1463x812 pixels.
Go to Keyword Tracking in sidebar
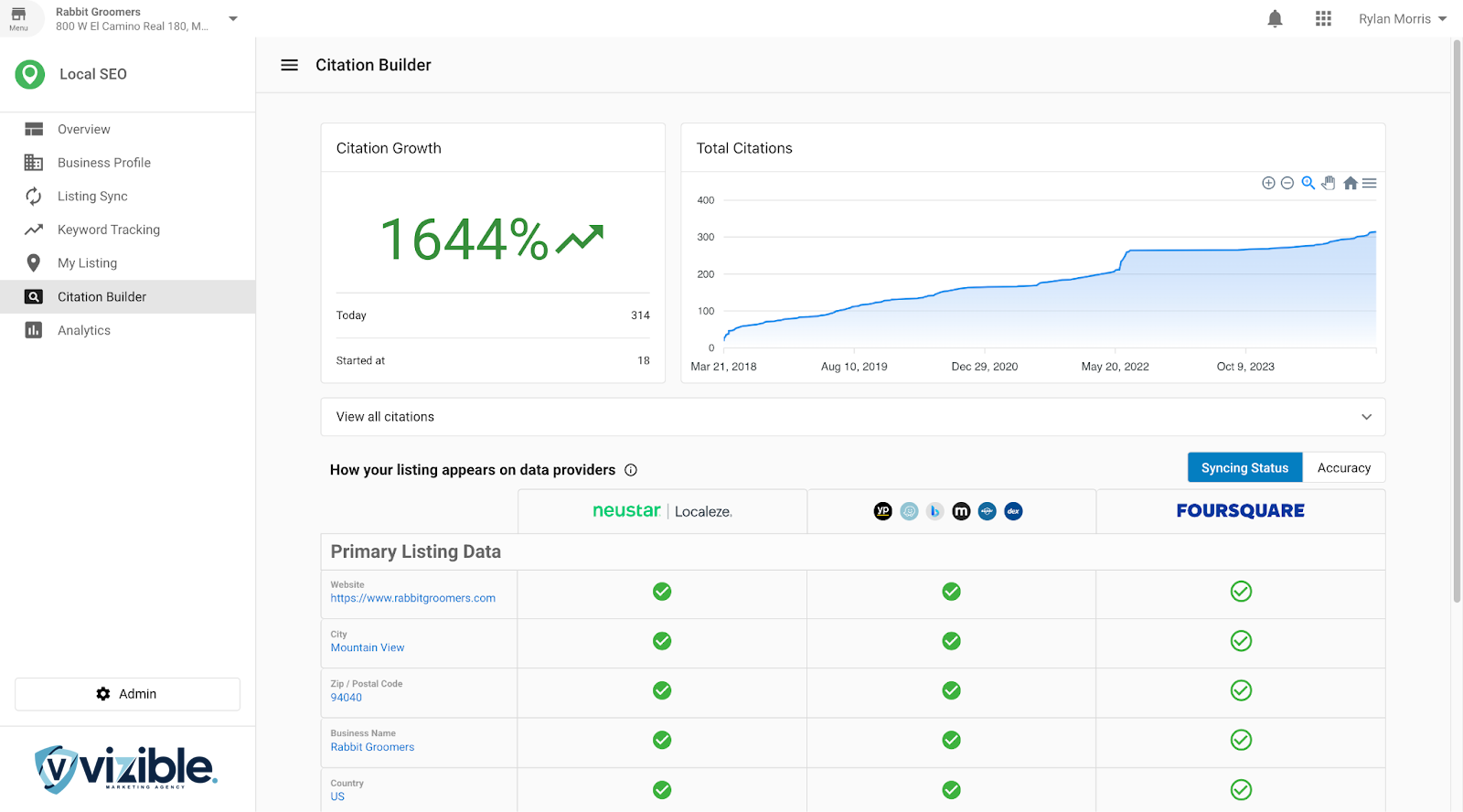coord(108,230)
